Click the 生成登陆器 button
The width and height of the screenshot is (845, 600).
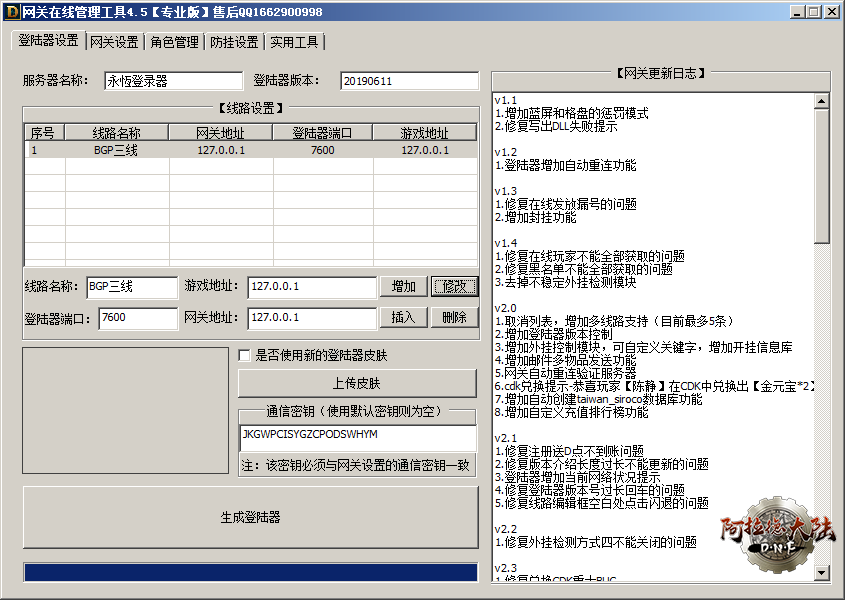(250, 517)
